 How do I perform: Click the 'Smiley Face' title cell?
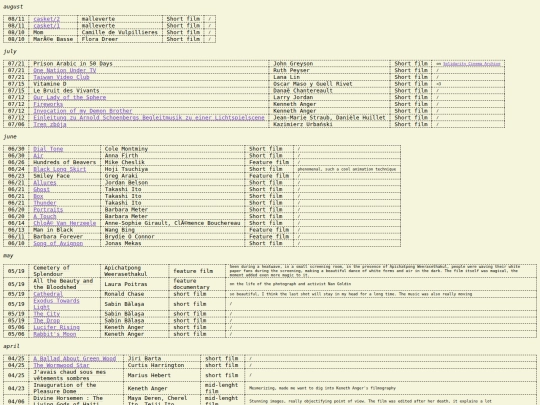point(51,176)
